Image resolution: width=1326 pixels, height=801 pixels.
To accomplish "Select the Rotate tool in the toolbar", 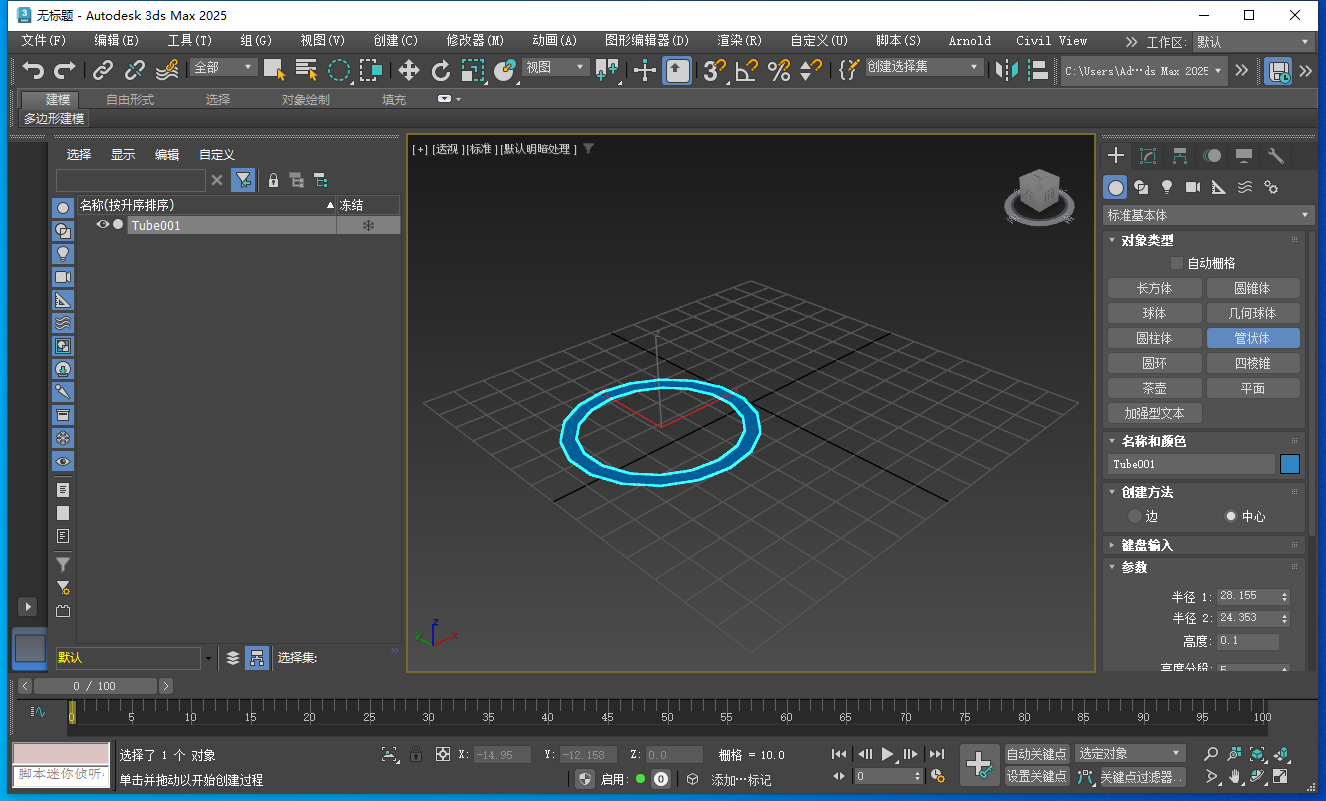I will tap(442, 70).
